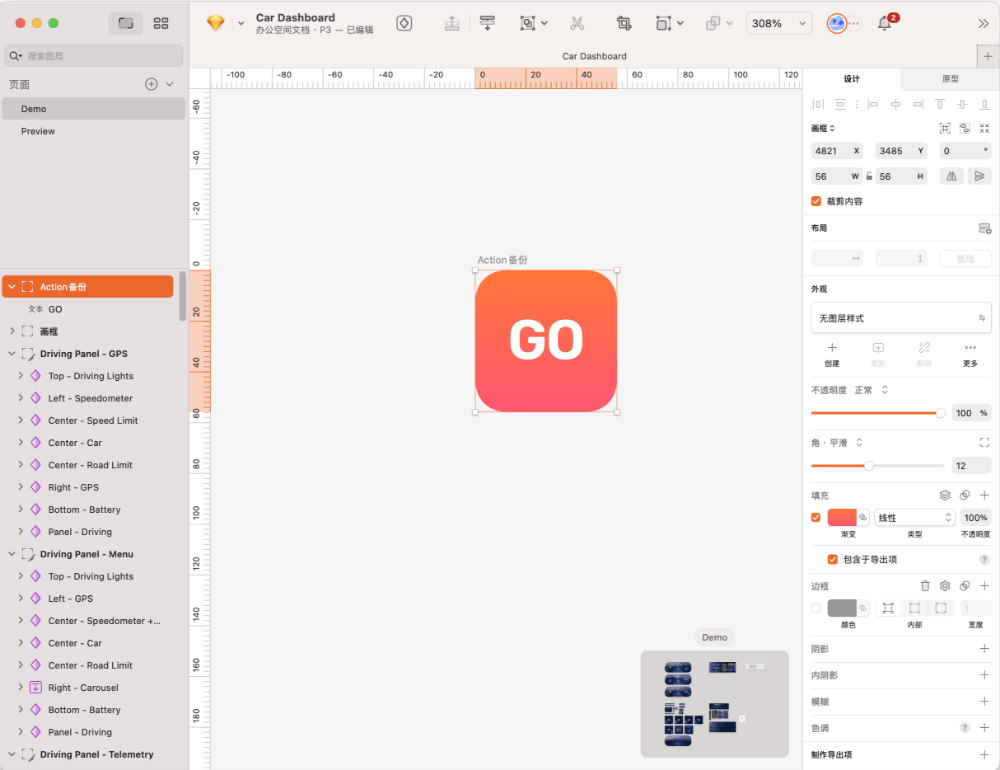Delete border using the trash icon

point(925,586)
